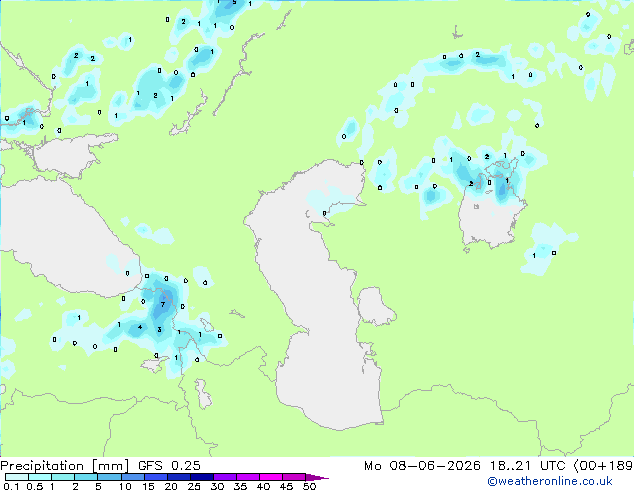Screen dimensions: 634x490
Task: Click the forecast date 'Mo 08-06-2026'
Action: [x=422, y=466]
